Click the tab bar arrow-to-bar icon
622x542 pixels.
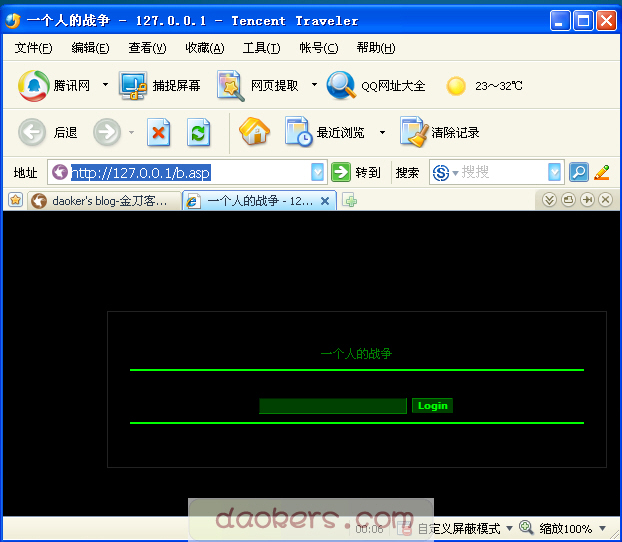click(x=587, y=200)
